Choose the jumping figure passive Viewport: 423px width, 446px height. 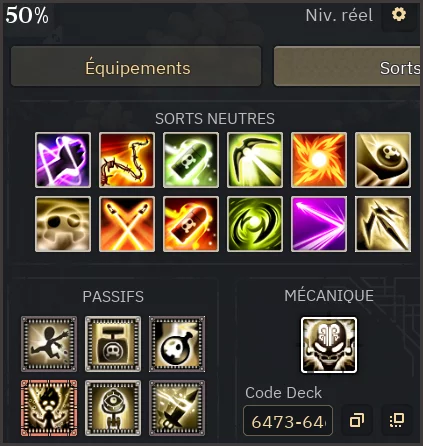tap(49, 344)
